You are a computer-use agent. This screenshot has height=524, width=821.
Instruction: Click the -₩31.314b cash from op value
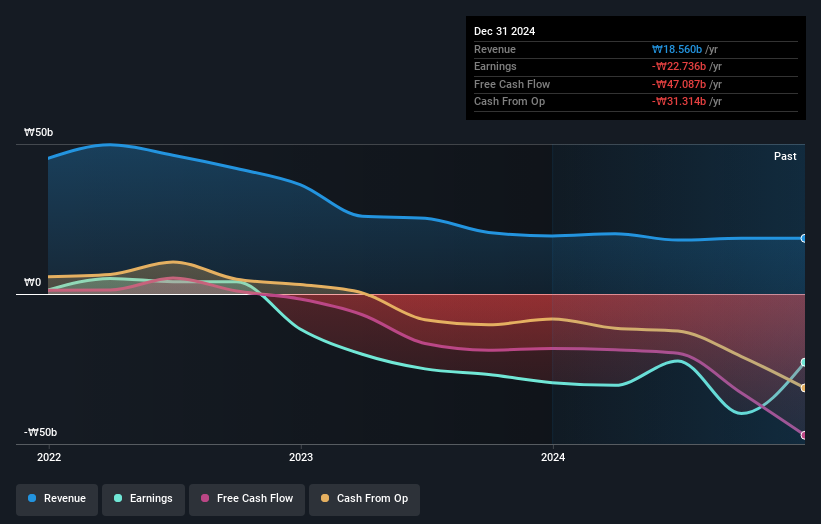tap(679, 102)
